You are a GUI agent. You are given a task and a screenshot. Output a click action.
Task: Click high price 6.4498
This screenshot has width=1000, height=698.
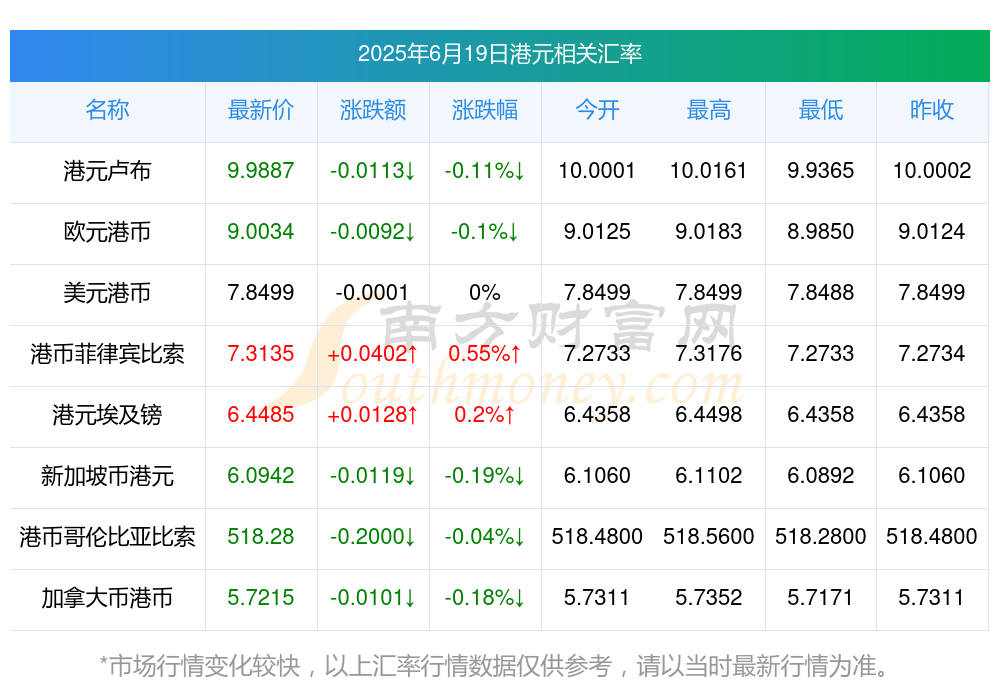(x=709, y=415)
